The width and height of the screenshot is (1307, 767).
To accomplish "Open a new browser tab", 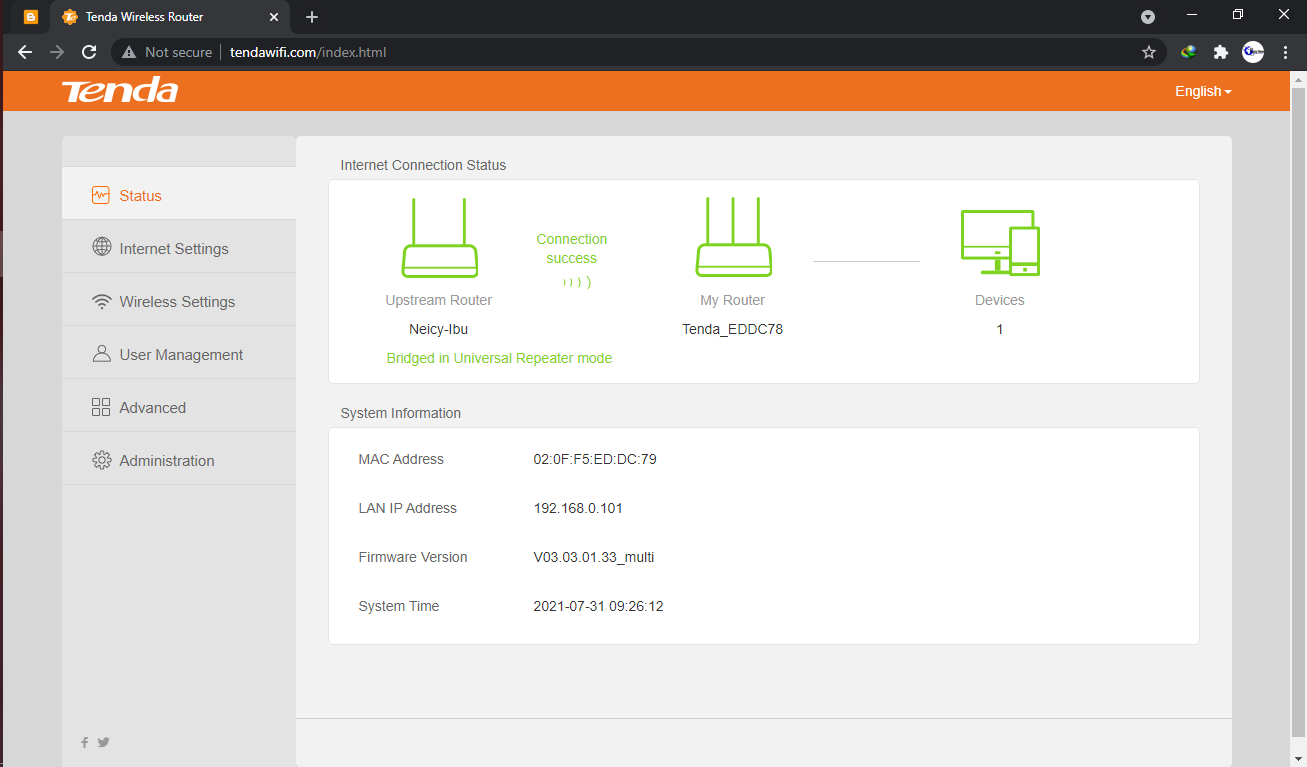I will tap(312, 17).
